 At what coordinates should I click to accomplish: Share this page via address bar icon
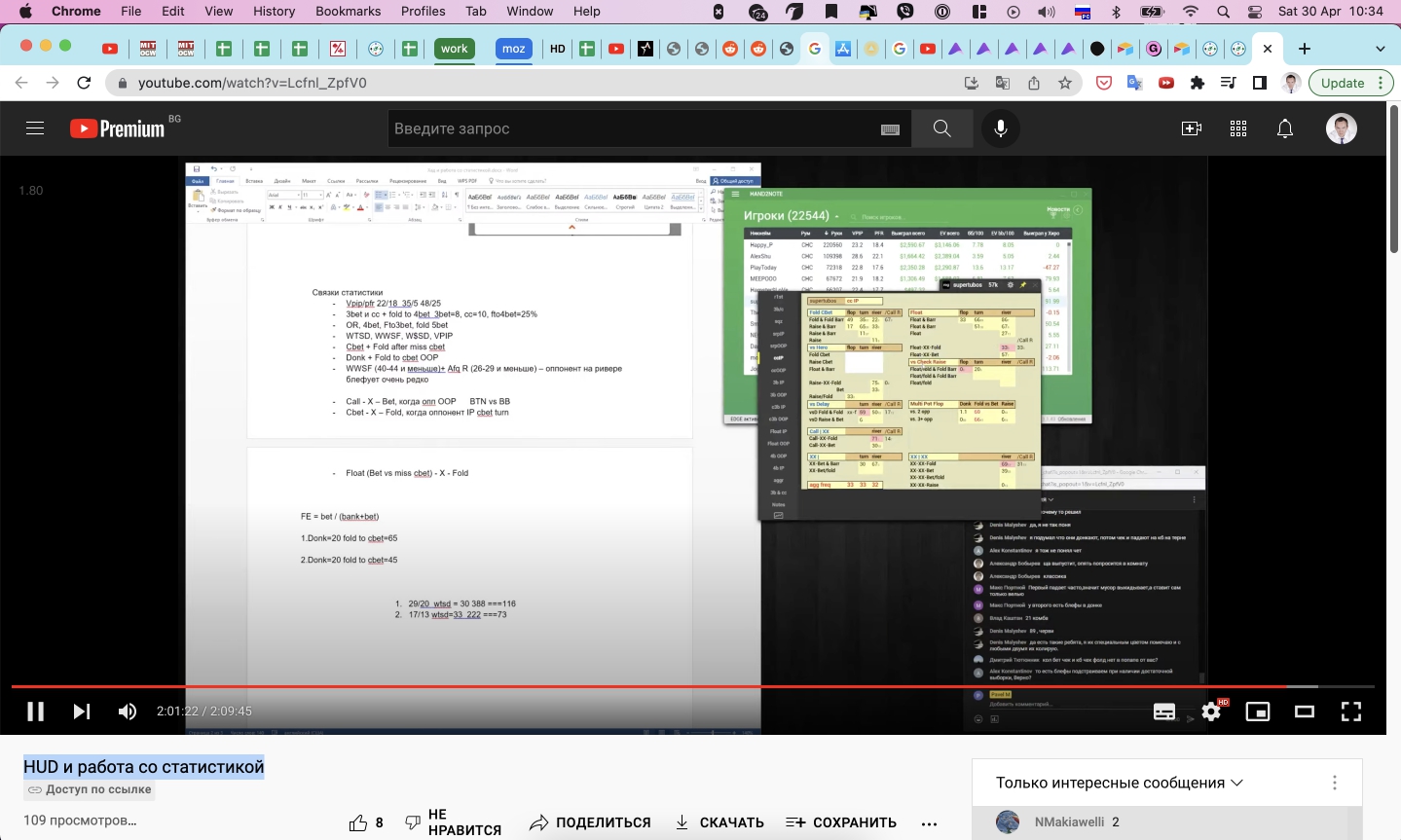click(x=1034, y=83)
